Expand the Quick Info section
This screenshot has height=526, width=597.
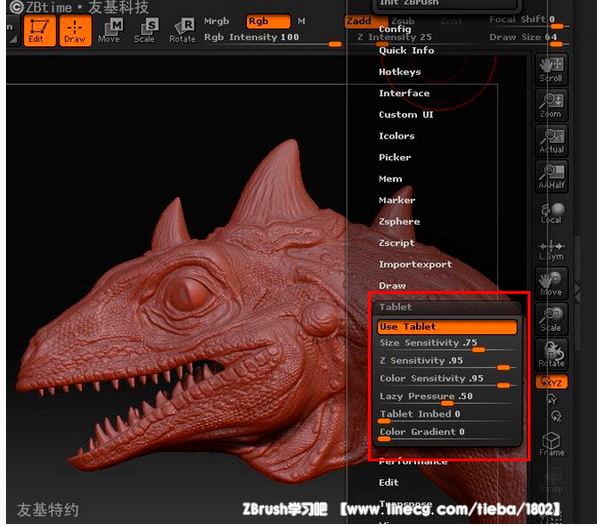[x=406, y=51]
